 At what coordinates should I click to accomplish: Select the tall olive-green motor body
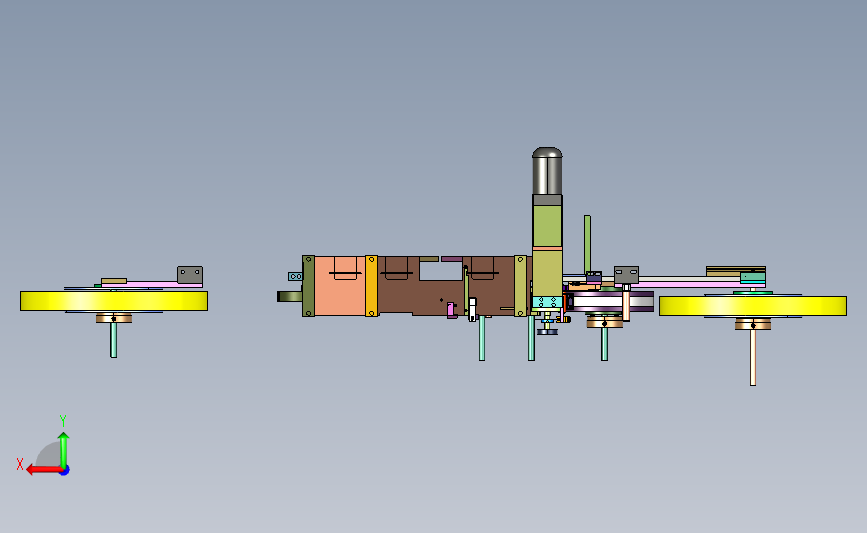(547, 226)
